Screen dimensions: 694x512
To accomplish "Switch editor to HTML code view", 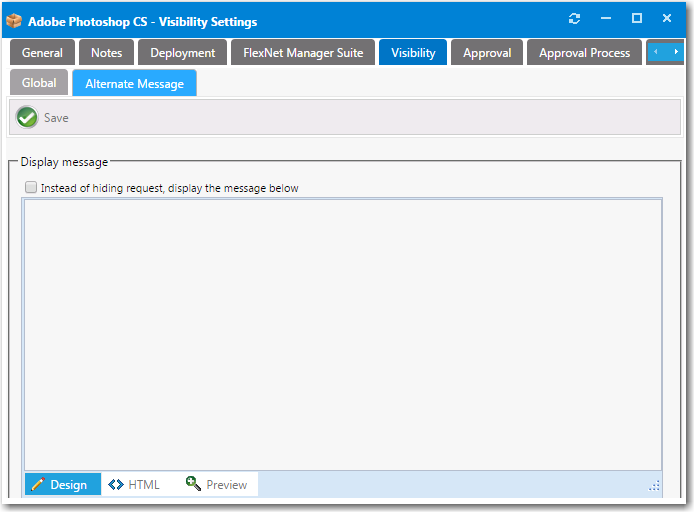I will click(134, 485).
